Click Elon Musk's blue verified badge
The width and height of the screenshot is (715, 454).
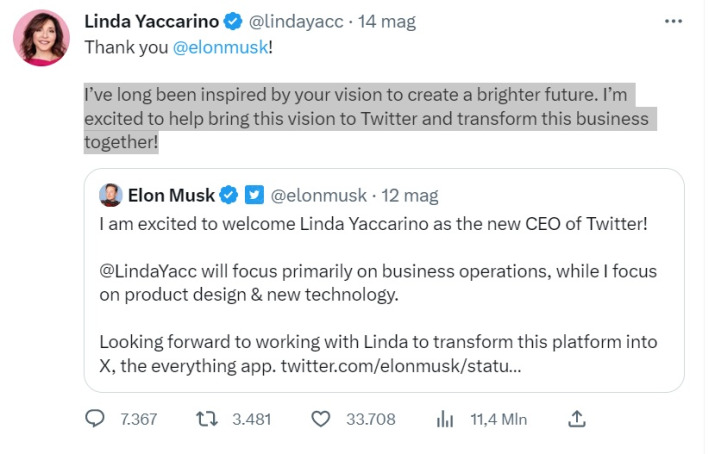point(229,195)
